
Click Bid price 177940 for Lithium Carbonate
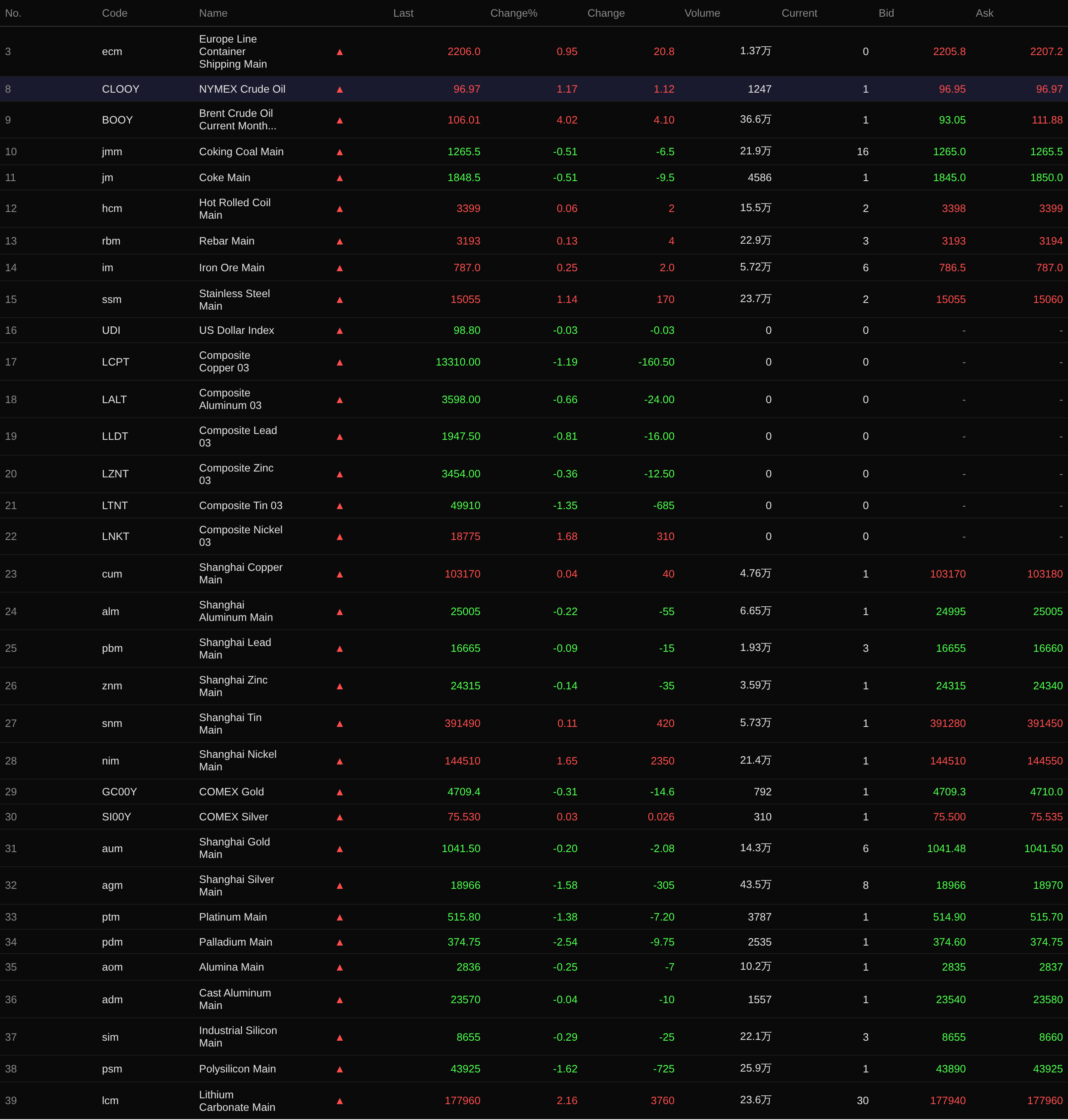coord(947,1101)
